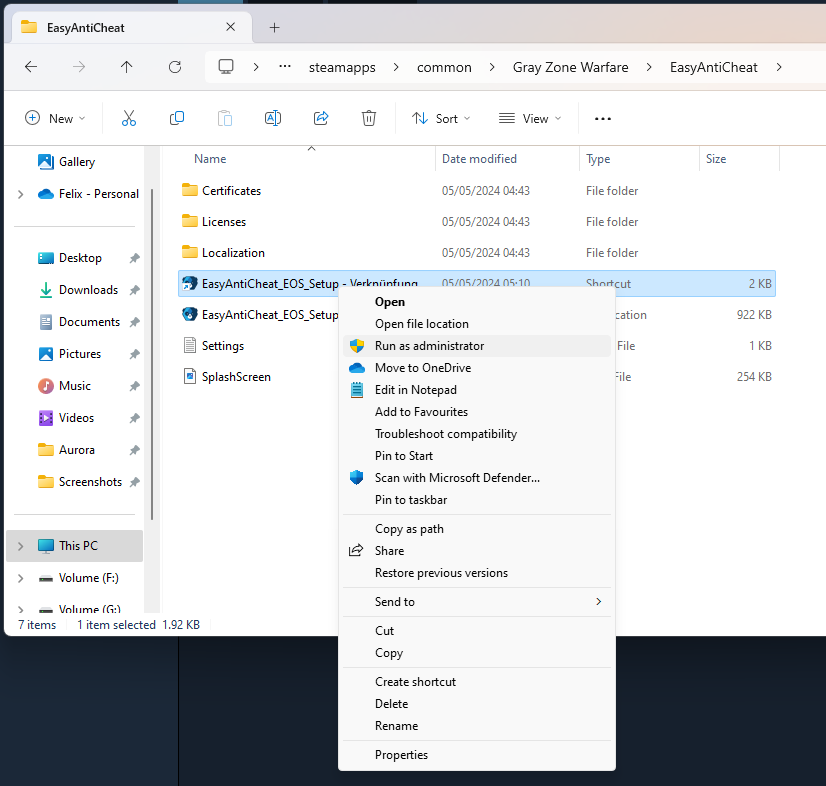This screenshot has width=826, height=786.
Task: Select Troubleshoot compatibility menu entry
Action: (x=477, y=434)
